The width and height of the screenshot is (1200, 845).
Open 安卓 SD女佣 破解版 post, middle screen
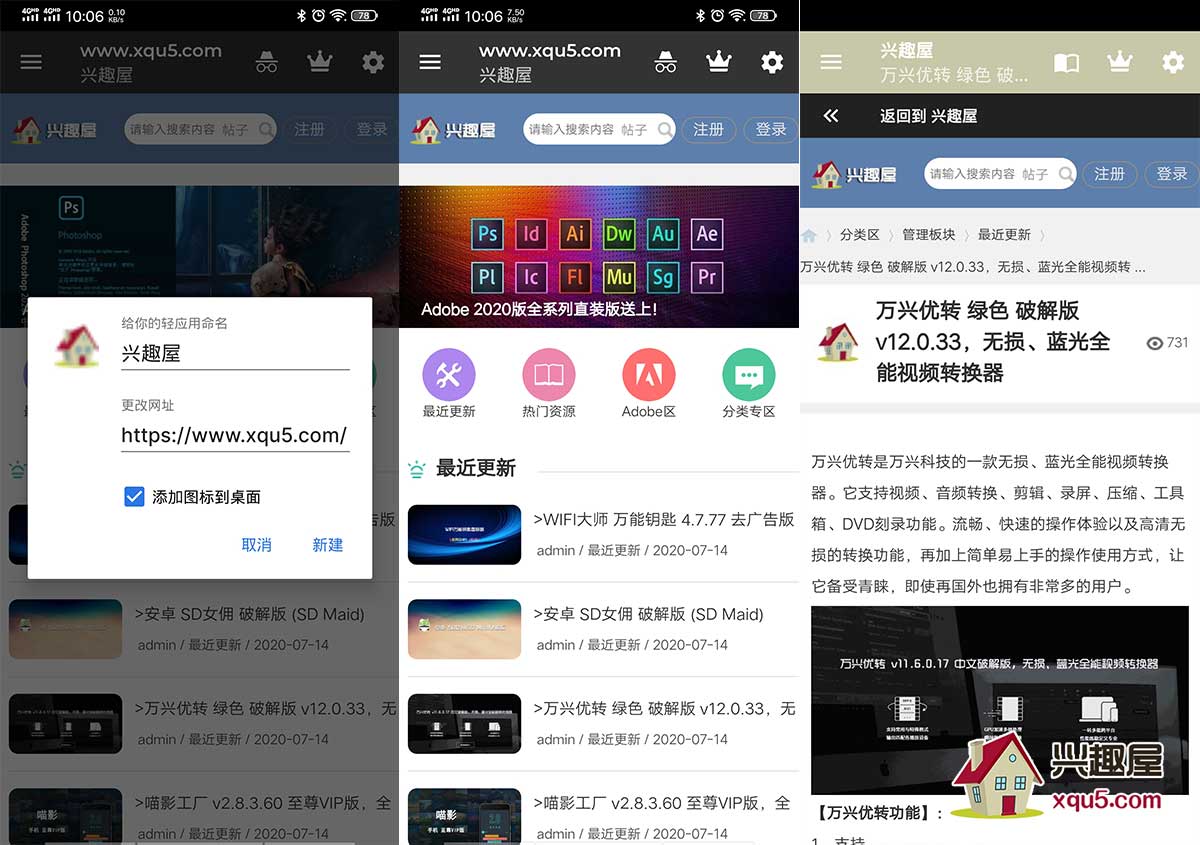648,614
